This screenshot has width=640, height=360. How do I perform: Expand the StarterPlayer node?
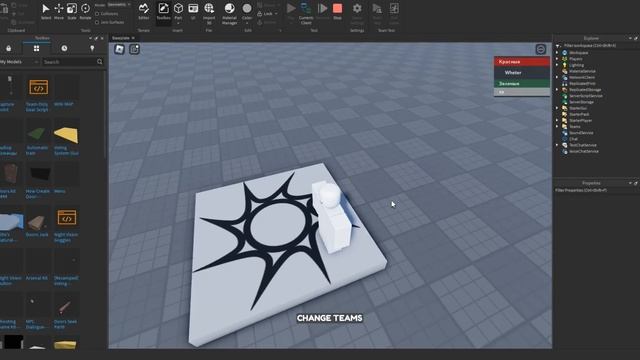(557, 120)
